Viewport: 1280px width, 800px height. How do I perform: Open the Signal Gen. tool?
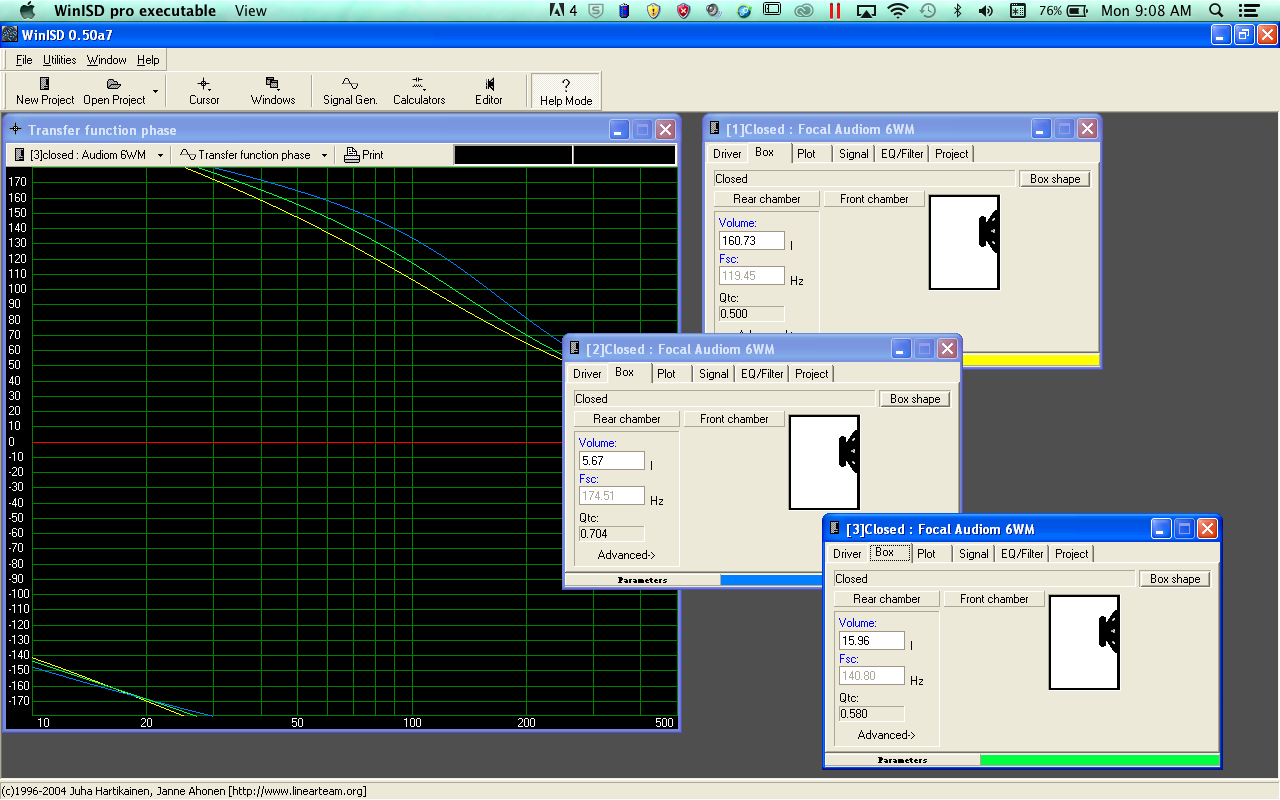click(350, 91)
